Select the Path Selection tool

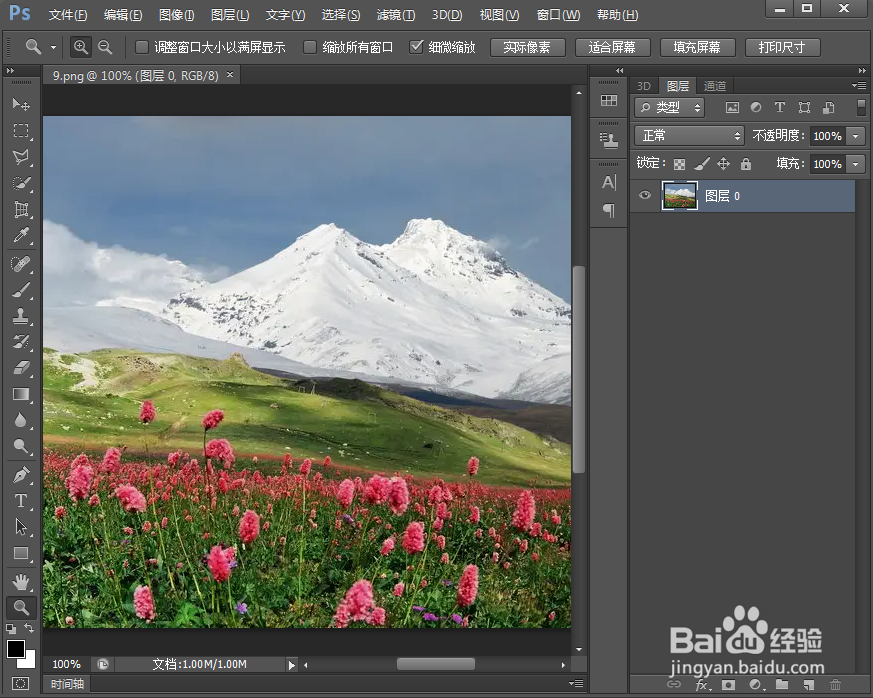21,527
